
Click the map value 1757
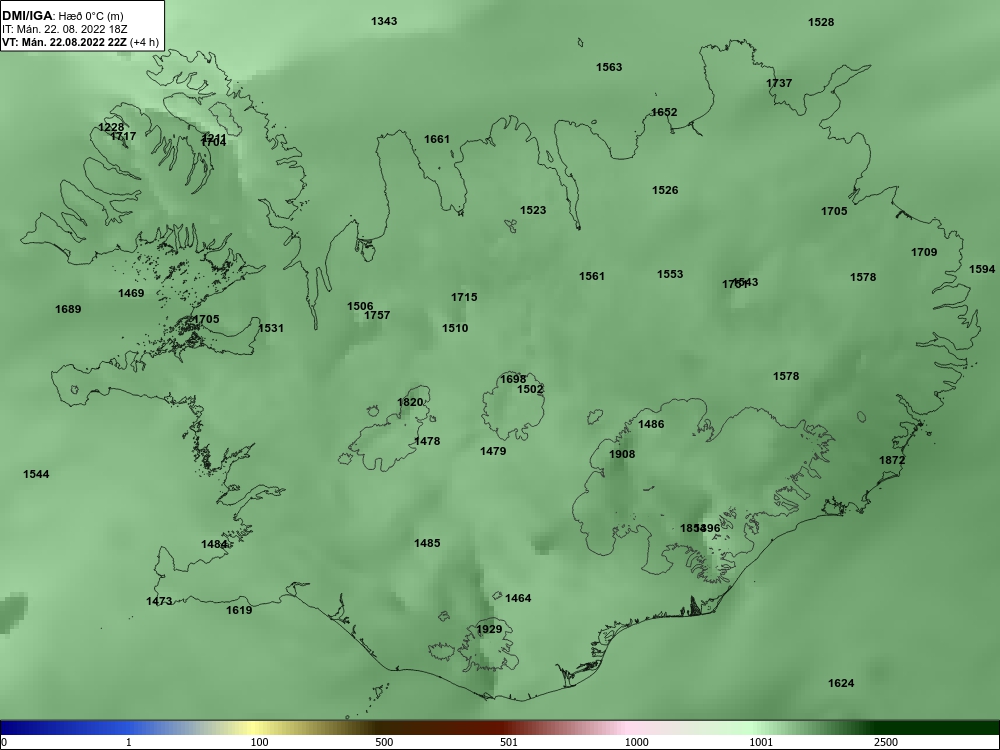point(377,315)
